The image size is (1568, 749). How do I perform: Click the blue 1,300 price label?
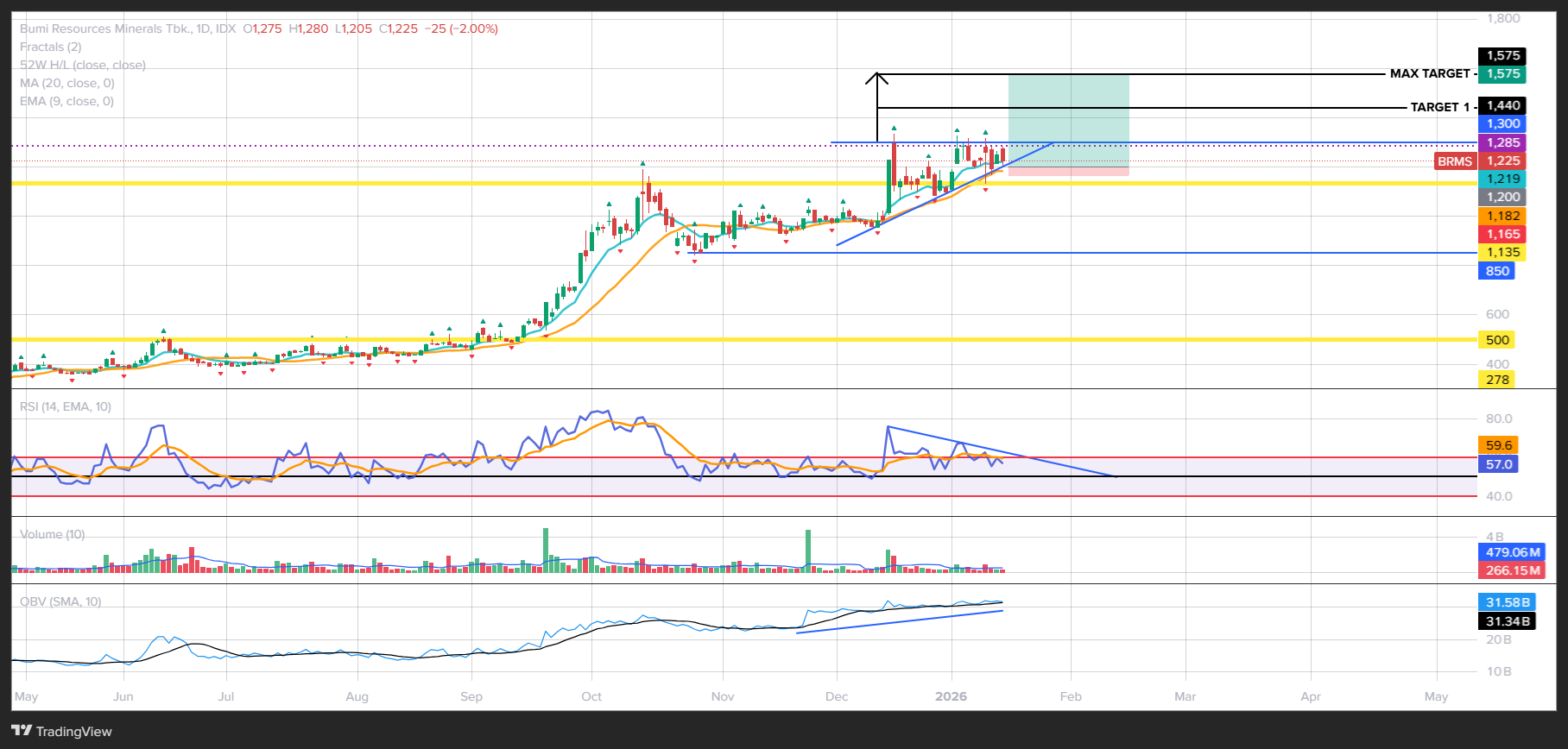pos(1502,123)
